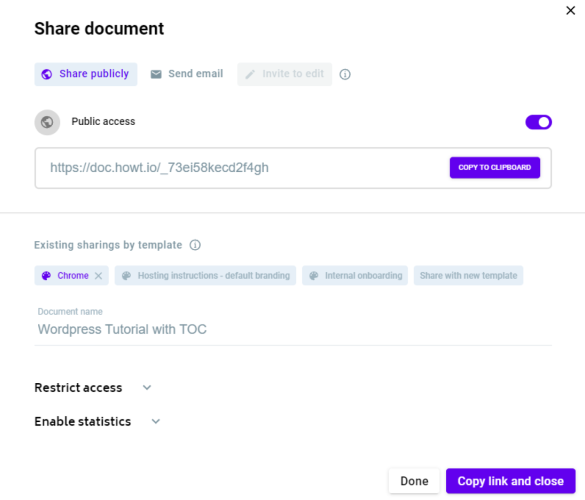Click info icon next to Invite to edit
This screenshot has height=500, width=585.
(345, 74)
